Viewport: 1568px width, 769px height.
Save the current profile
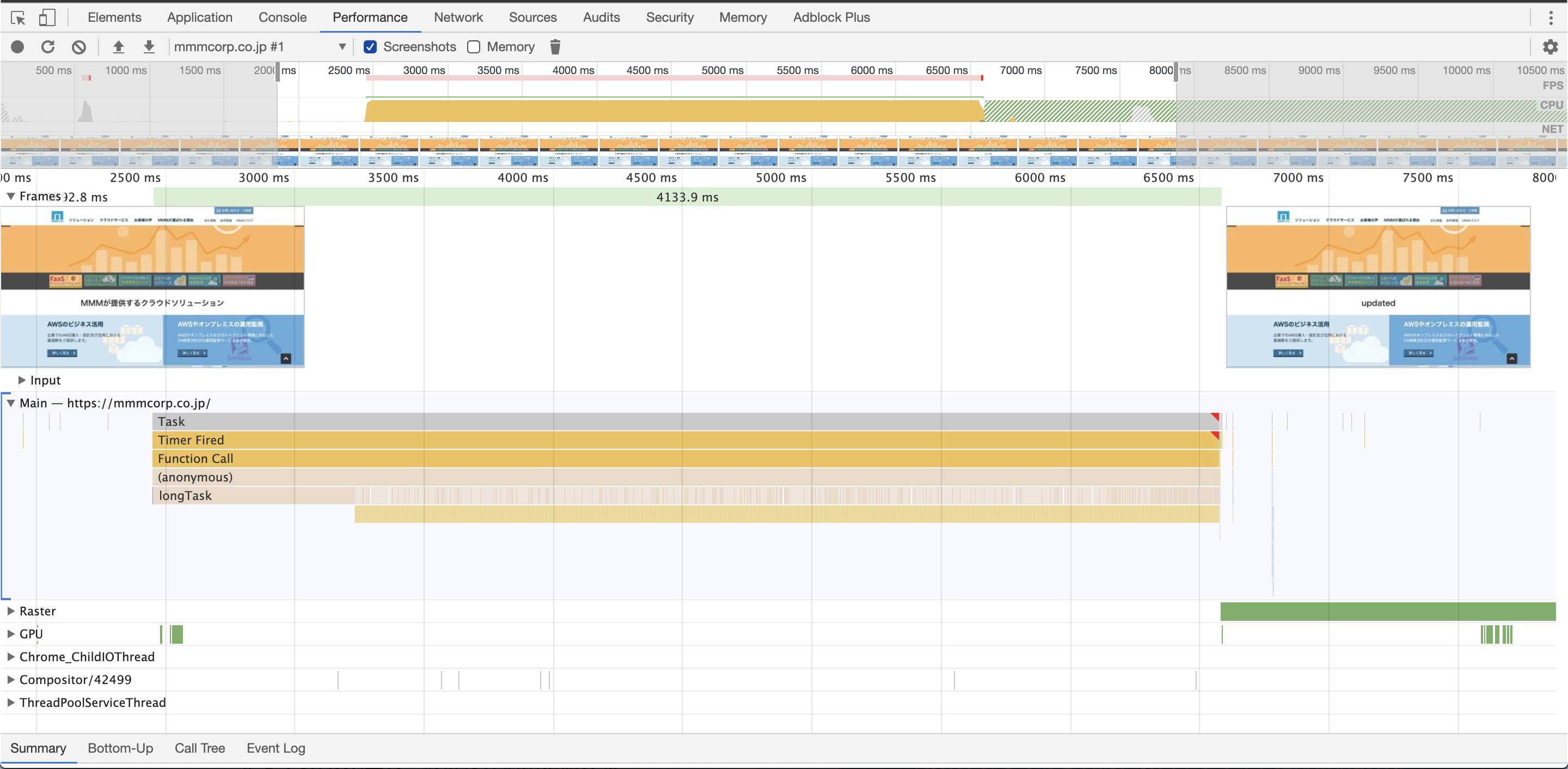[149, 46]
